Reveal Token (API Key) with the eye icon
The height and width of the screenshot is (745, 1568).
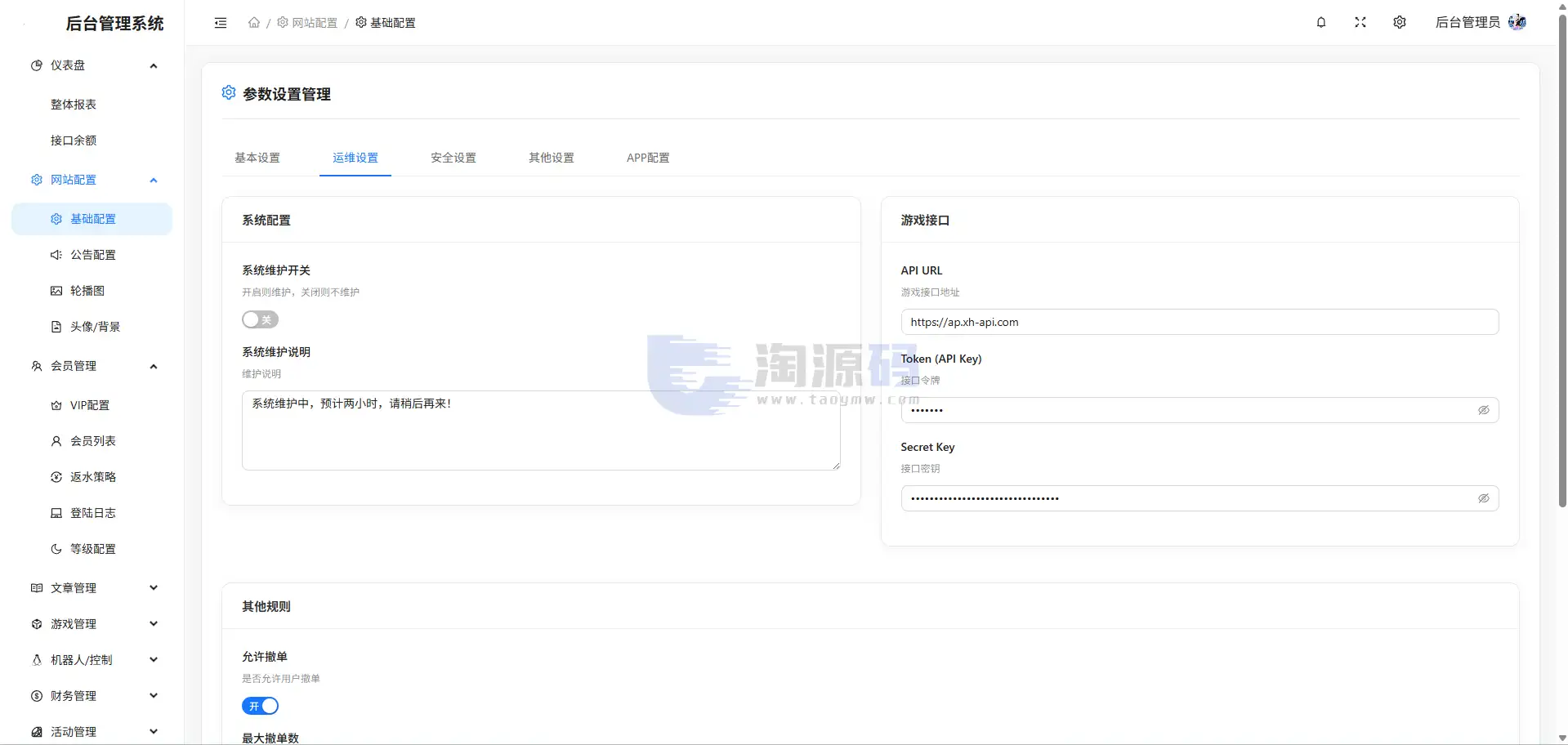tap(1484, 410)
